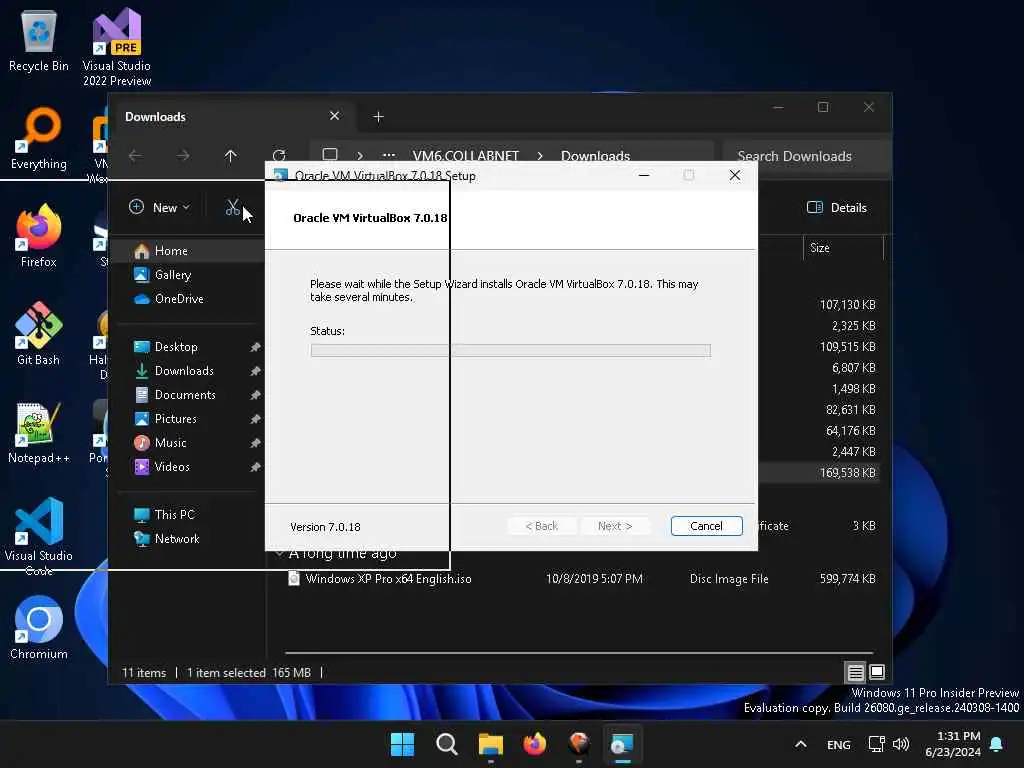Open the chevron before the breadcrumb ellipsis
This screenshot has width=1024, height=768.
[360, 156]
